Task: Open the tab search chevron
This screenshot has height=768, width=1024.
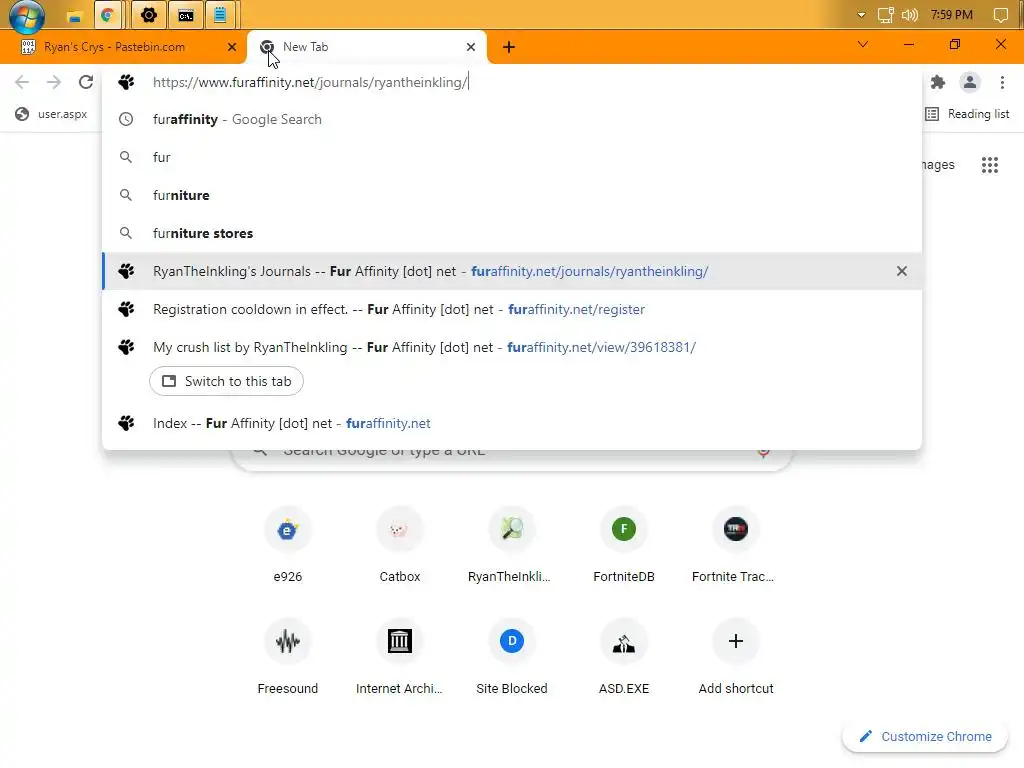Action: pos(863,44)
